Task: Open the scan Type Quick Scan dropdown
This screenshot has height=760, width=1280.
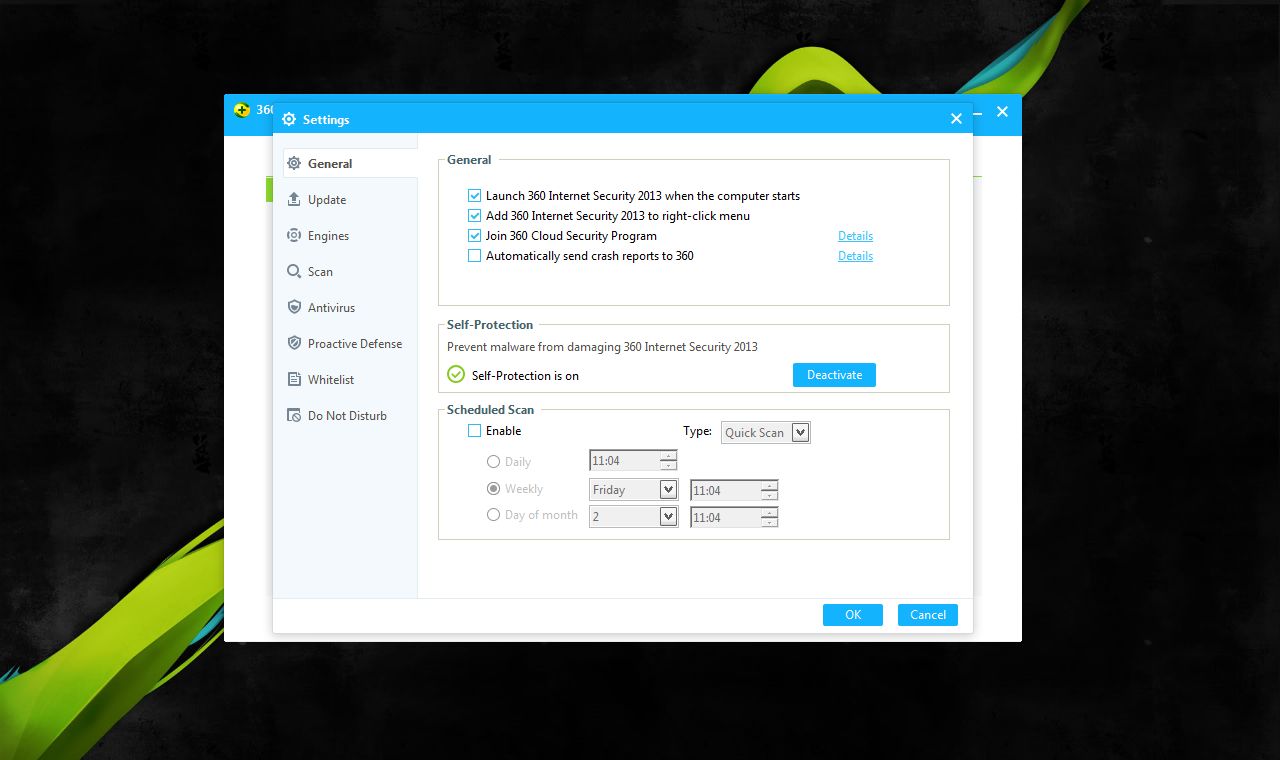Action: click(765, 432)
